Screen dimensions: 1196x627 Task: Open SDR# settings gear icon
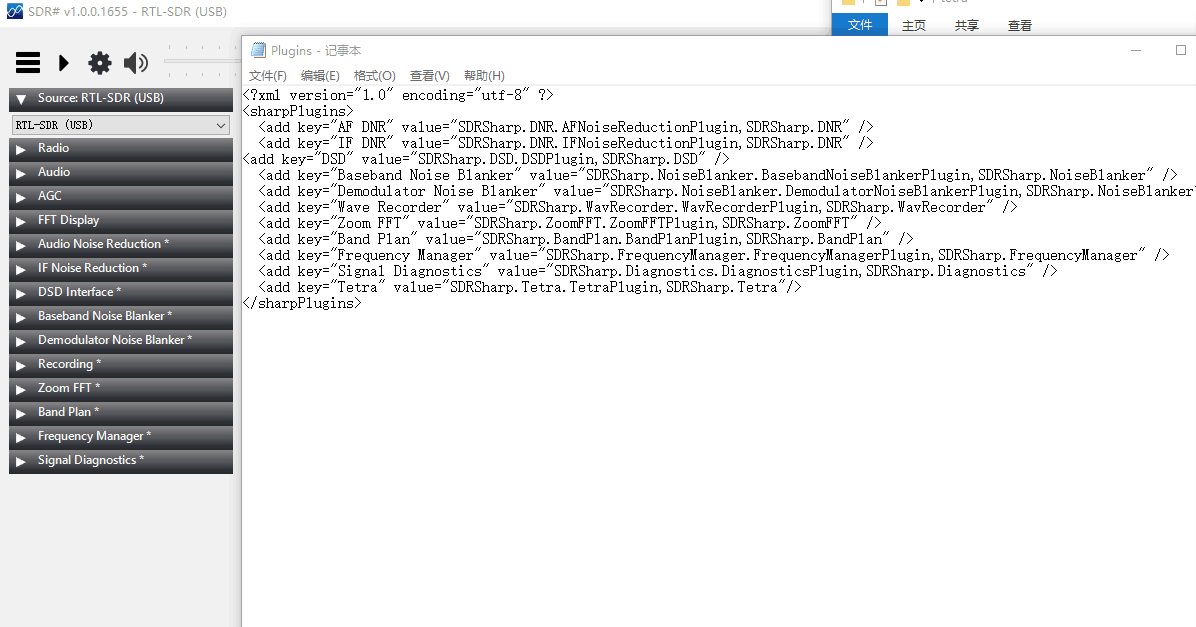tap(99, 63)
